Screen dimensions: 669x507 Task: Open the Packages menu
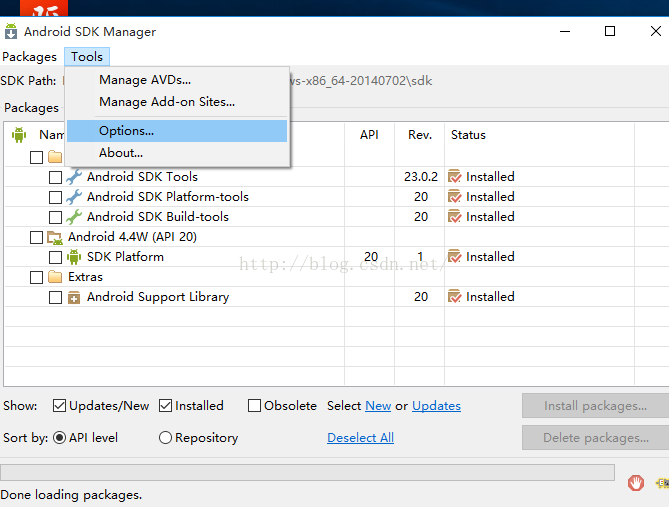[29, 57]
